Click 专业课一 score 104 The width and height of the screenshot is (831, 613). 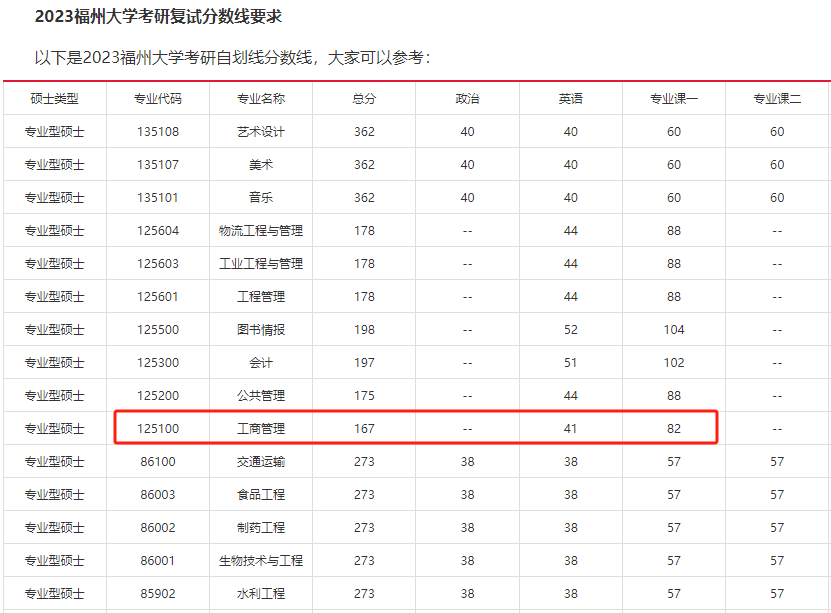674,330
